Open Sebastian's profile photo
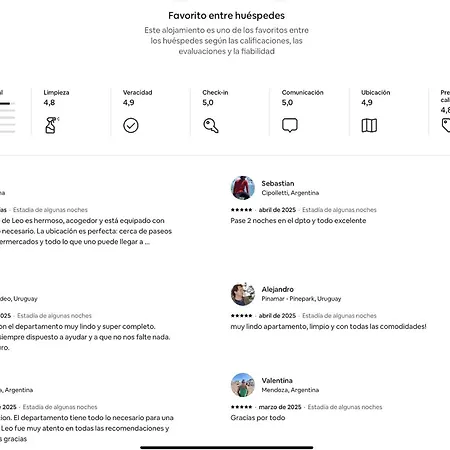The height and width of the screenshot is (450, 450). click(x=243, y=188)
